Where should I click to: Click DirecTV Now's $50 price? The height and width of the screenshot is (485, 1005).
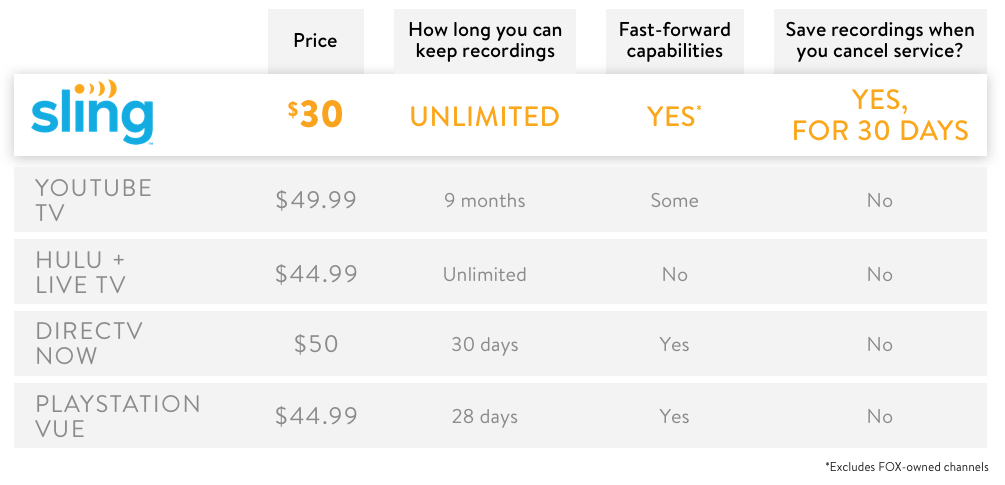[316, 345]
